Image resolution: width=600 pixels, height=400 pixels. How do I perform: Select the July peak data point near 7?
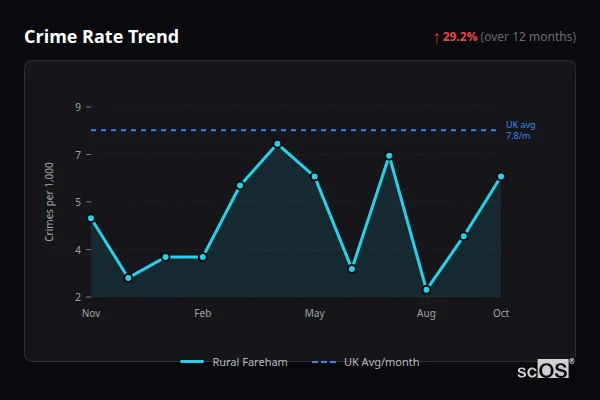point(389,156)
